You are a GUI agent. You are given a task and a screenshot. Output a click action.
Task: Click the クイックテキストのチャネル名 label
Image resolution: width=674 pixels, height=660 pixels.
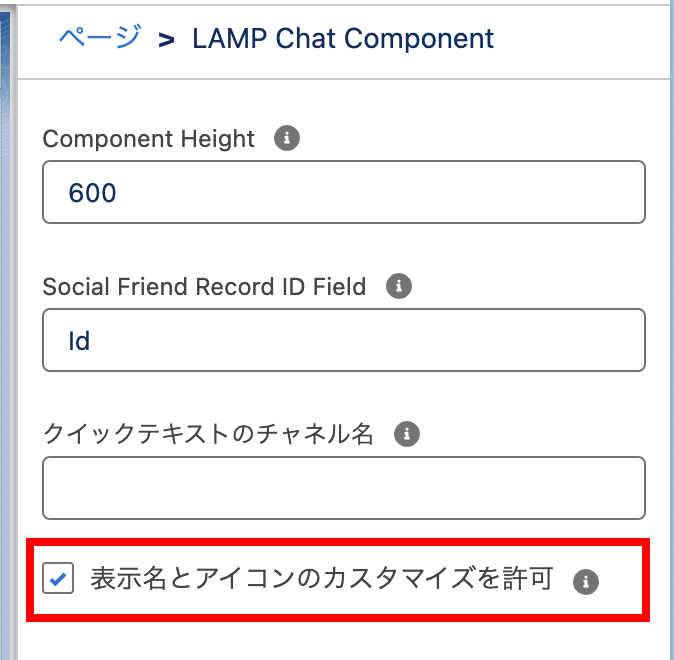tap(208, 434)
